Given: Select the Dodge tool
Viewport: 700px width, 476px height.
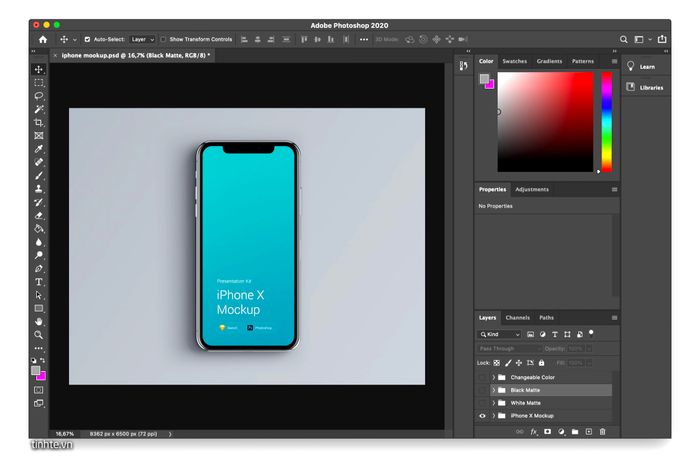Looking at the screenshot, I should click(x=39, y=255).
